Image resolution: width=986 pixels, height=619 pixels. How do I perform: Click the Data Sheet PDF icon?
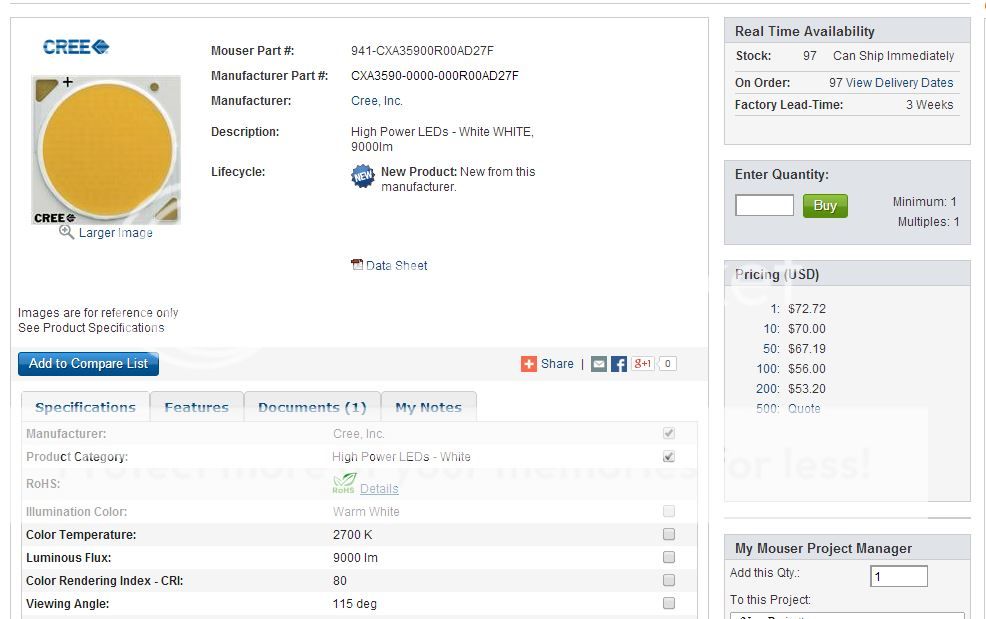pyautogui.click(x=357, y=265)
